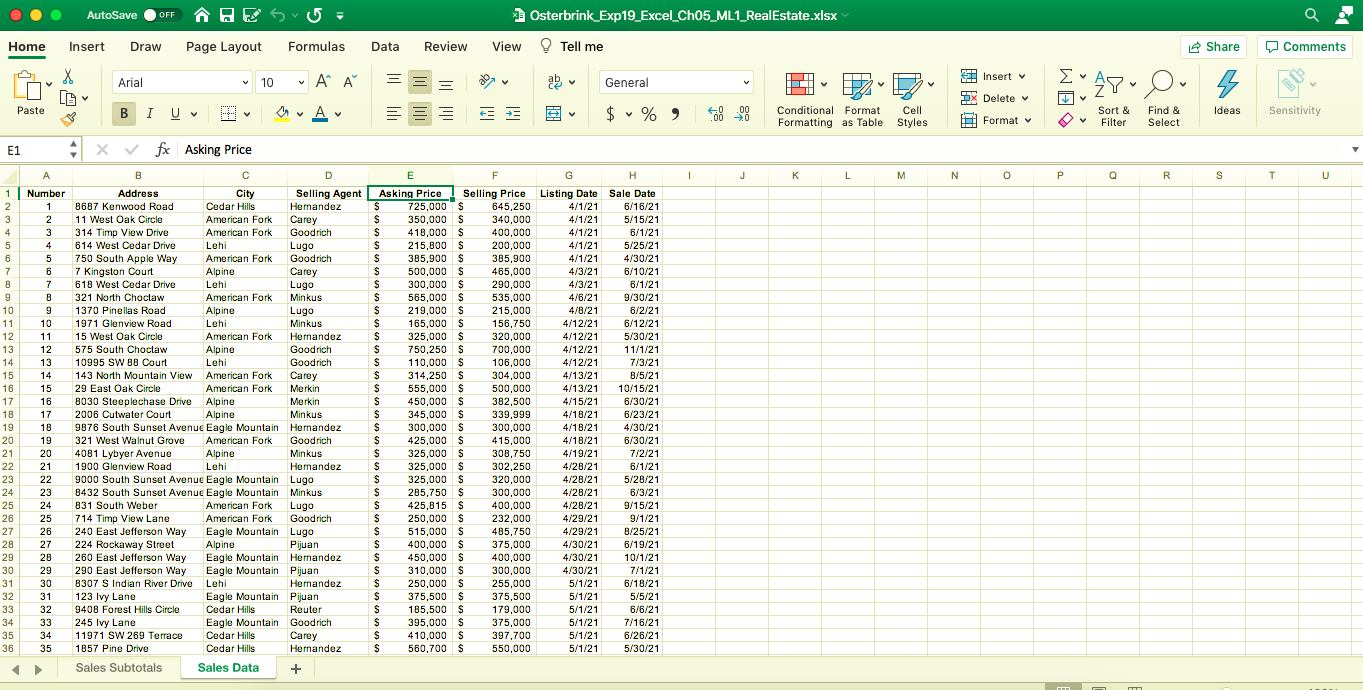Select the Format Painter brush

pyautogui.click(x=70, y=118)
